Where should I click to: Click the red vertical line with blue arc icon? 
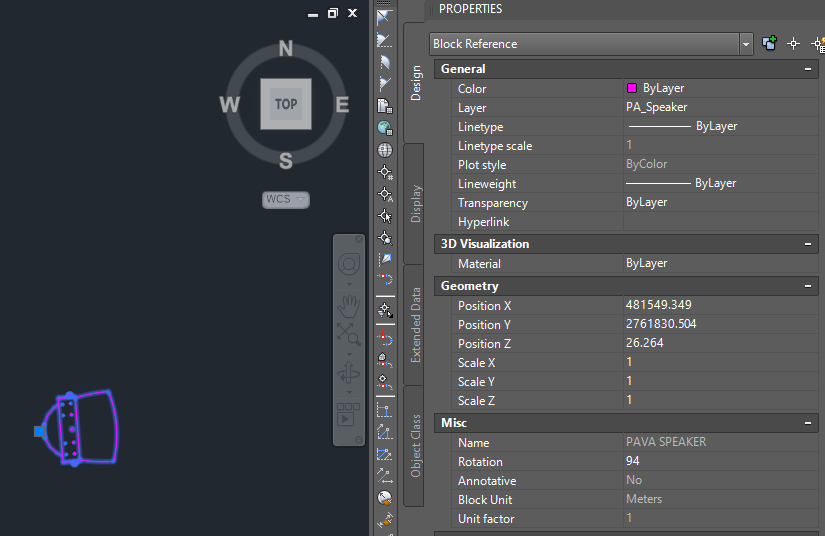point(385,281)
